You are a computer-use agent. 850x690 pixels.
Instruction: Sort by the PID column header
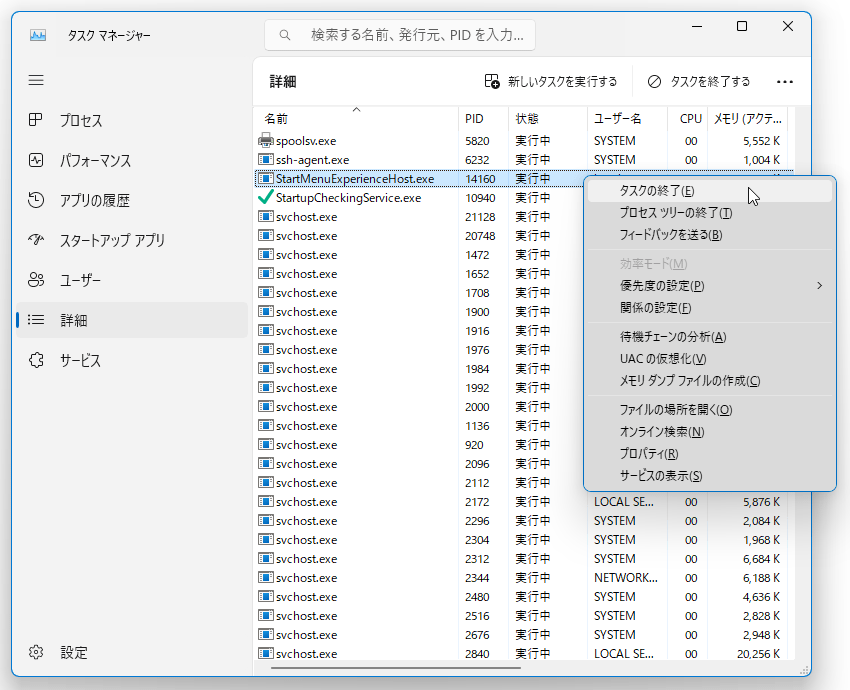[x=484, y=118]
